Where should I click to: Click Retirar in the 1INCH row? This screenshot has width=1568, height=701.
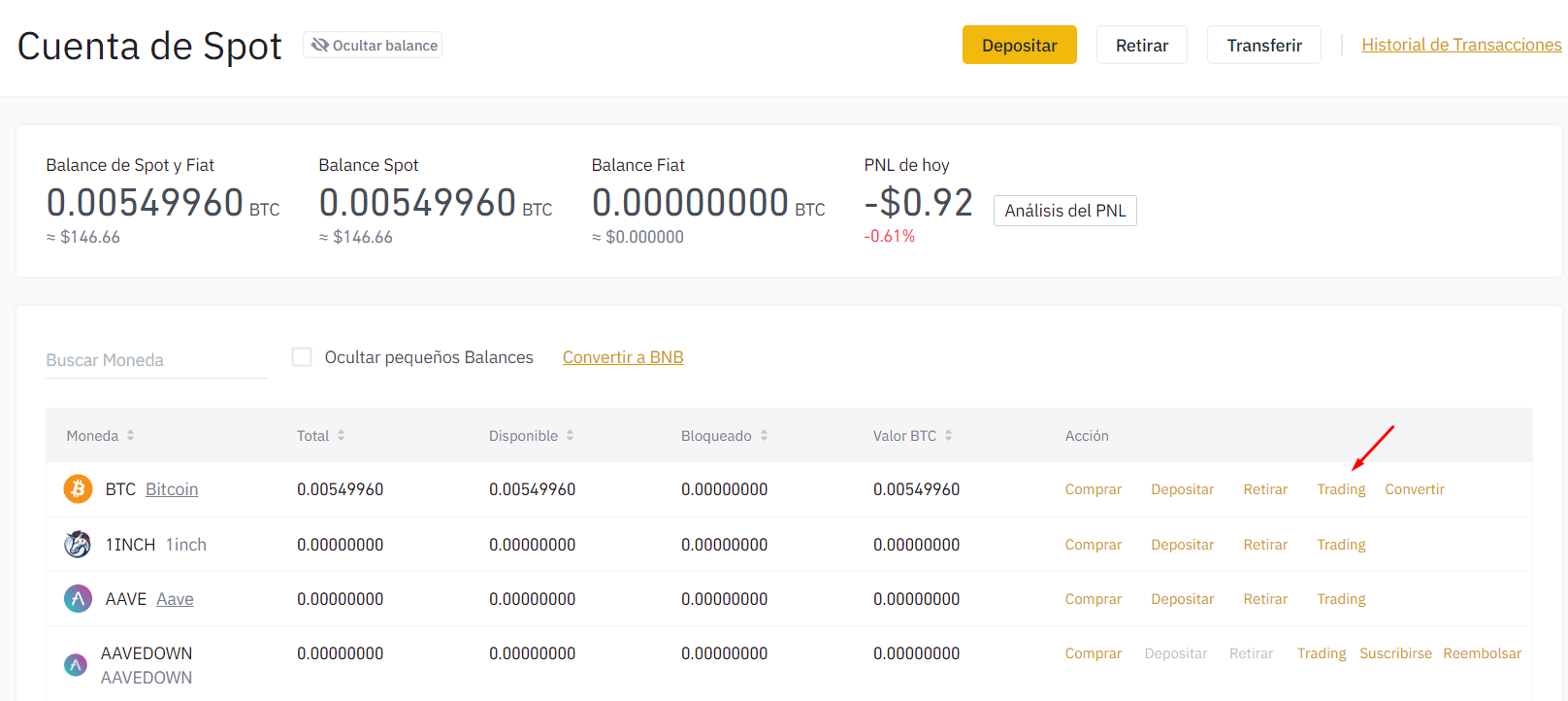[1265, 545]
